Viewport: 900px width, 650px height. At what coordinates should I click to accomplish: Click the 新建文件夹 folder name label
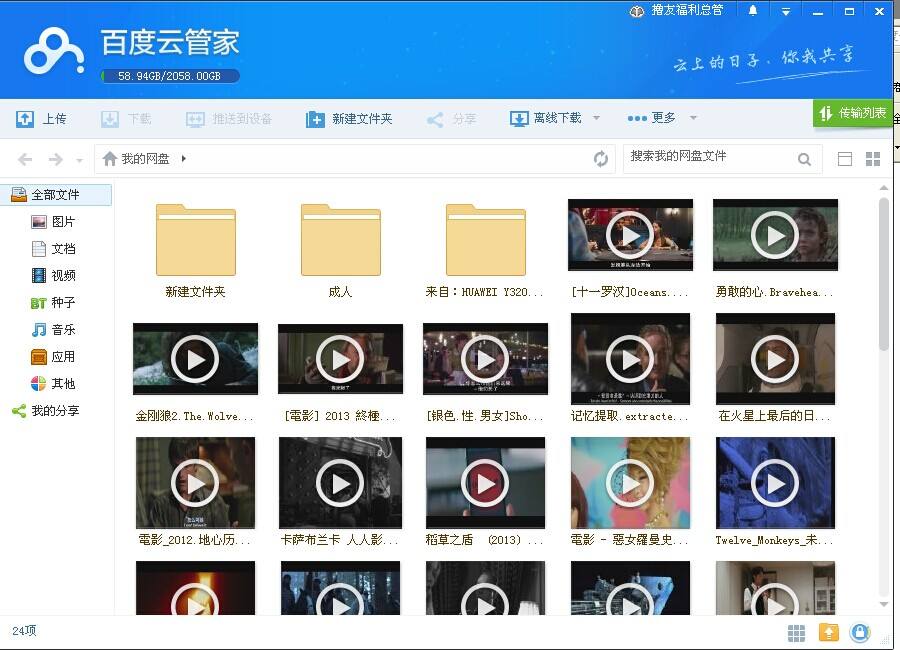pos(195,292)
